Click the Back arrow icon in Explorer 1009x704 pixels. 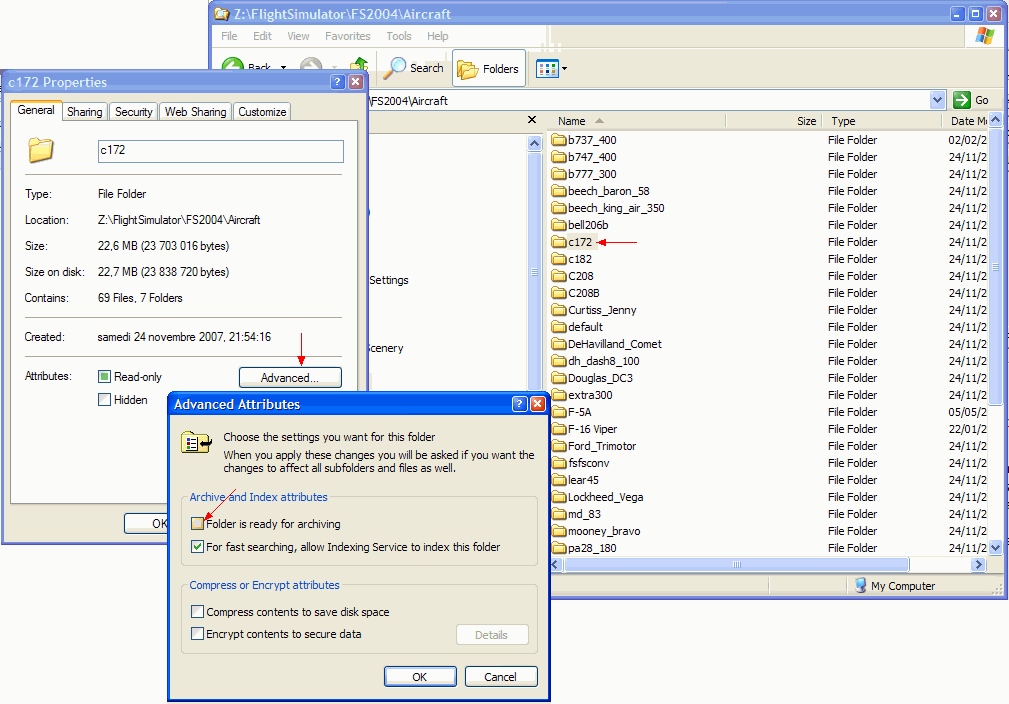point(232,64)
